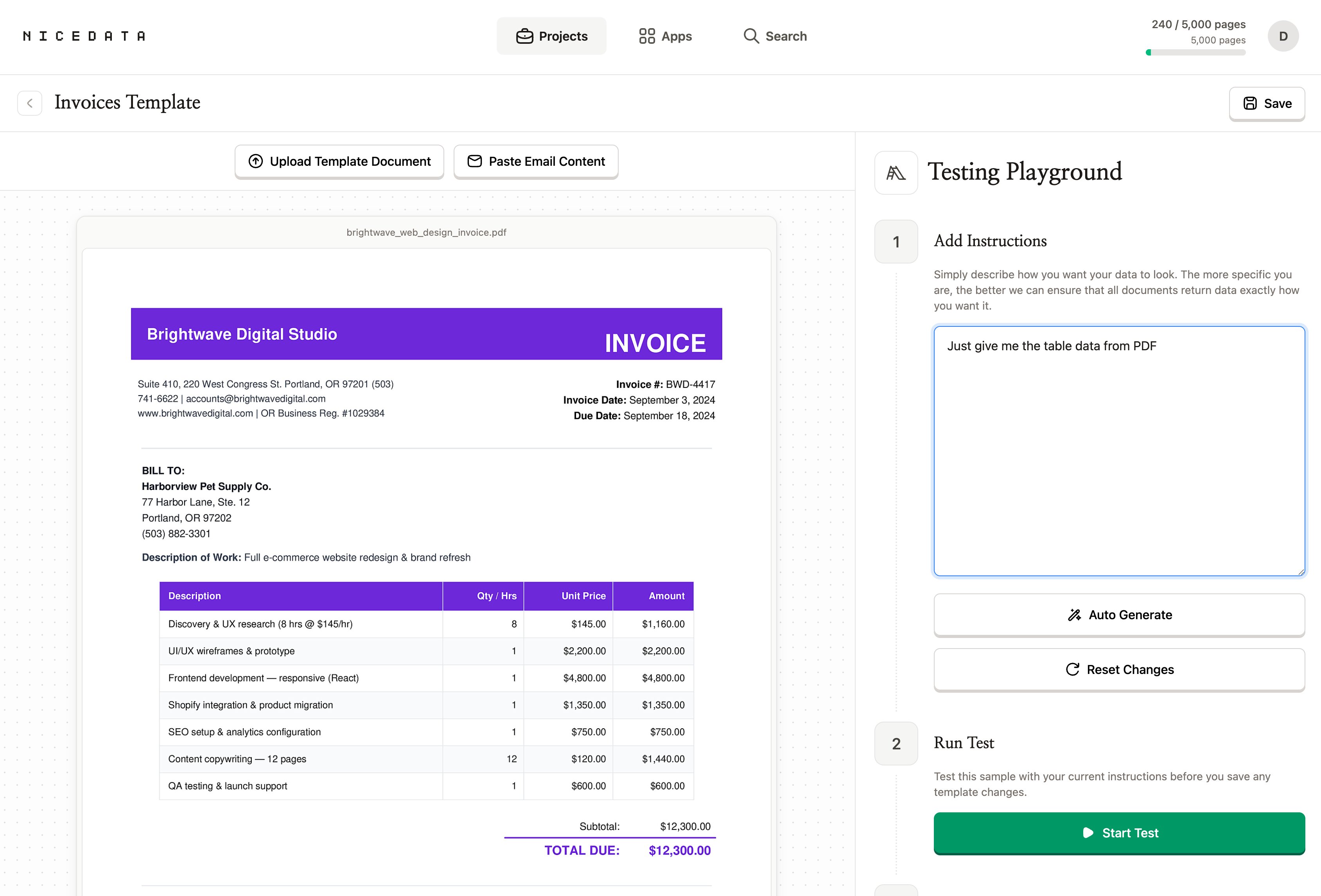Click the Run Test heading
1321x896 pixels.
click(964, 743)
